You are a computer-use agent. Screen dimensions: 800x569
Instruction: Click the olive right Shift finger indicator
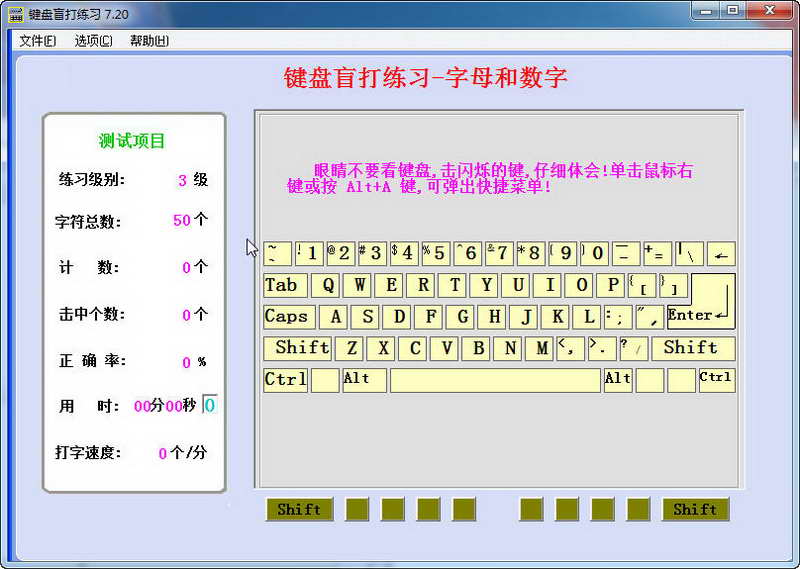(x=695, y=509)
